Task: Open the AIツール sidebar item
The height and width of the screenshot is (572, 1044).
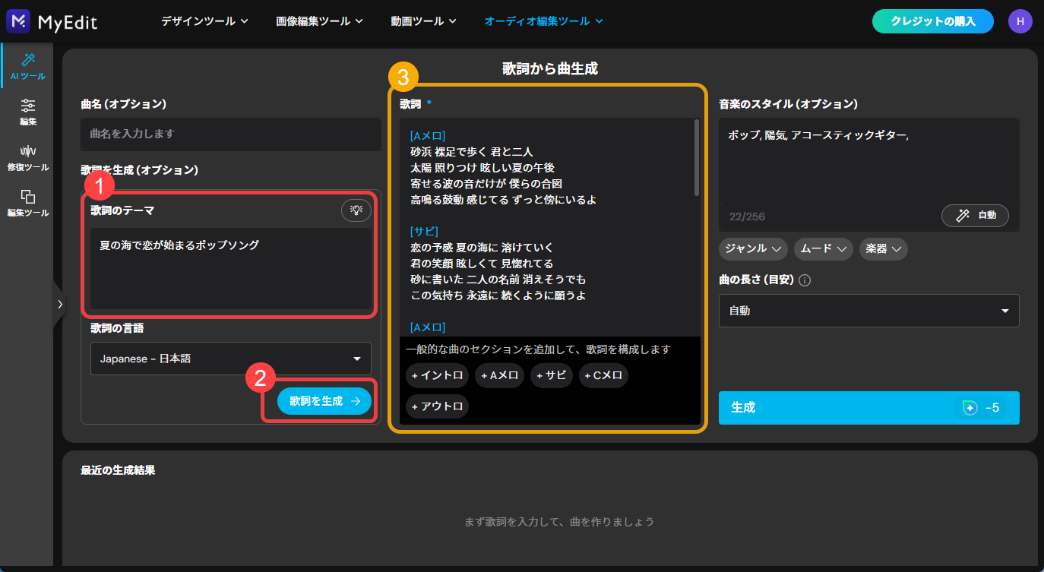Action: coord(28,67)
